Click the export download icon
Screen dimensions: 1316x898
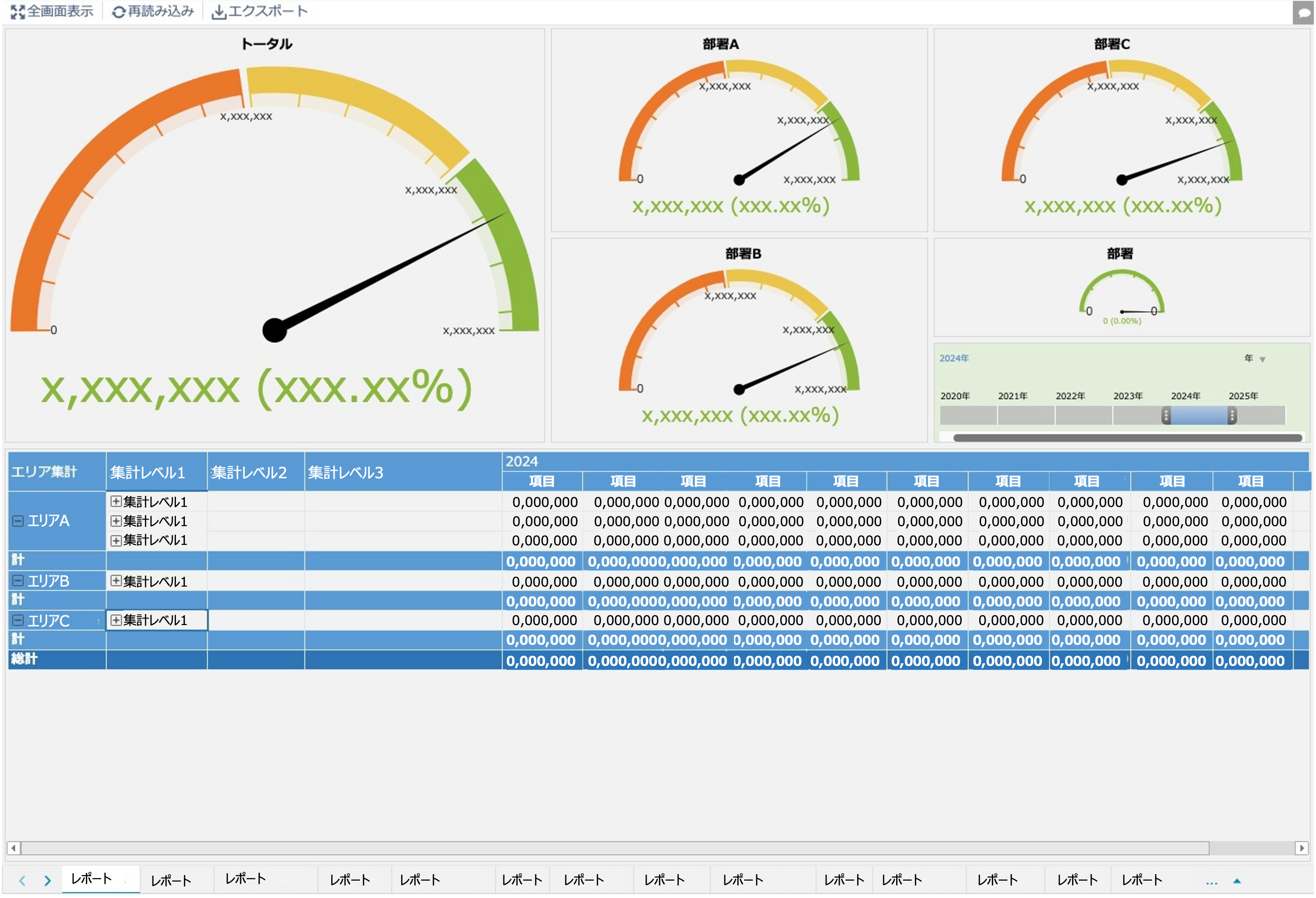click(x=219, y=12)
